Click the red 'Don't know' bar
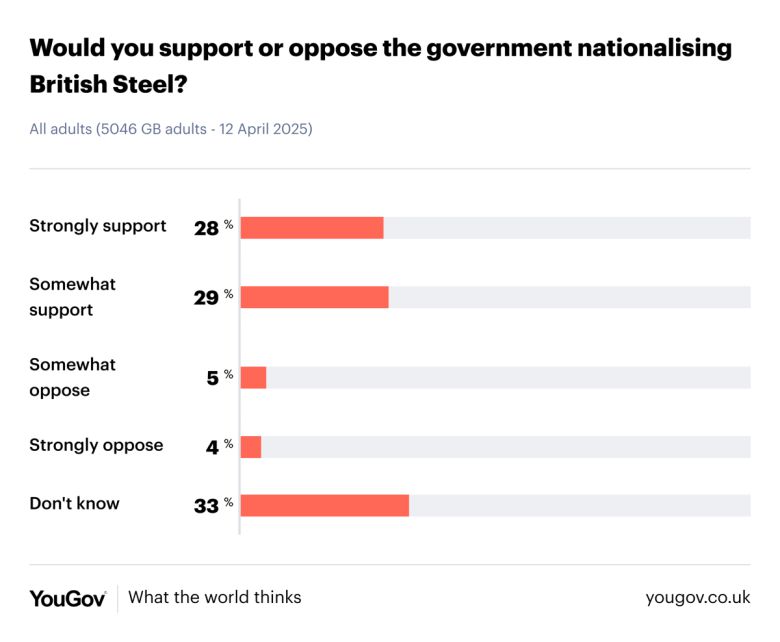 click(x=325, y=505)
